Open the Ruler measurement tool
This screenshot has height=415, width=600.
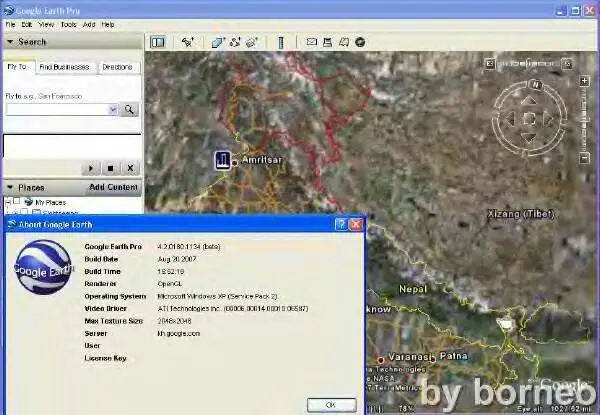(x=281, y=42)
